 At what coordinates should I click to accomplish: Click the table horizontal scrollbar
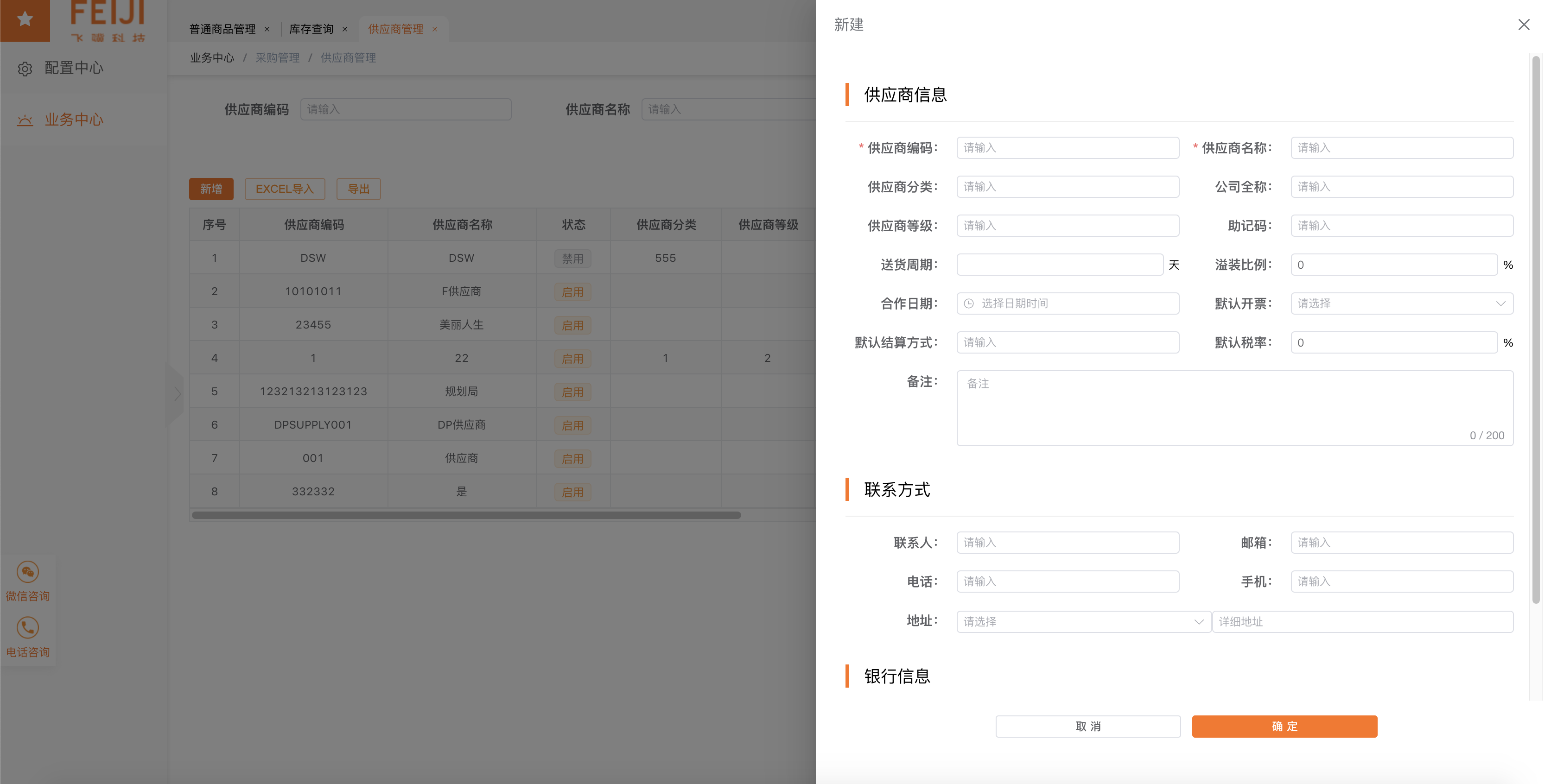[466, 515]
